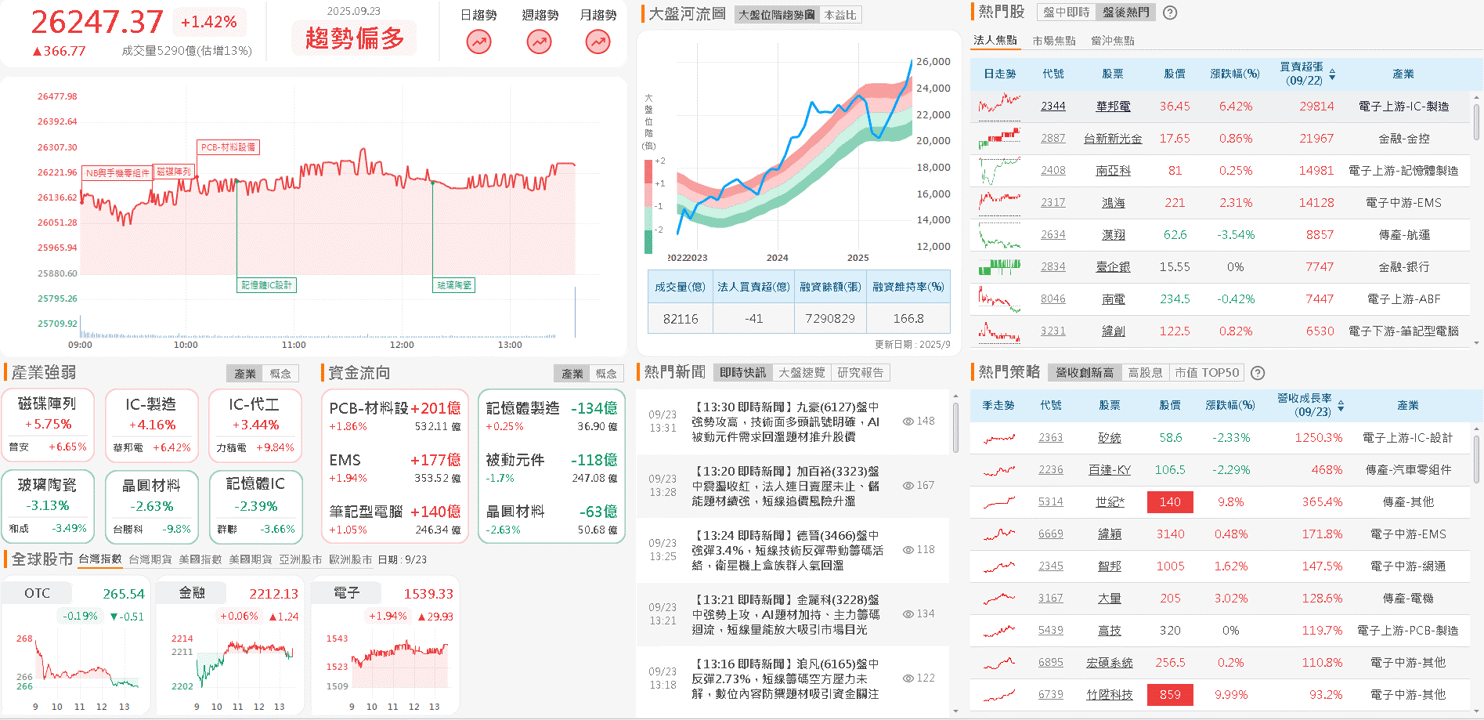
Task: Switch 產業強弱 panel to 概念
Action: [x=280, y=373]
